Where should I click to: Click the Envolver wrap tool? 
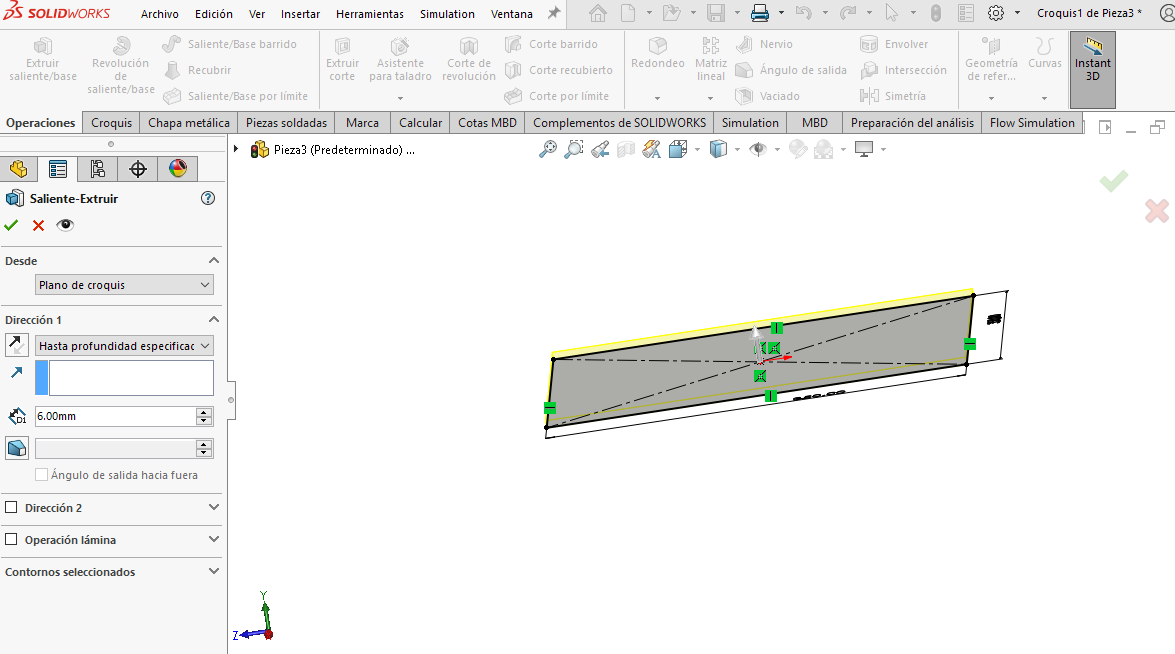[894, 44]
